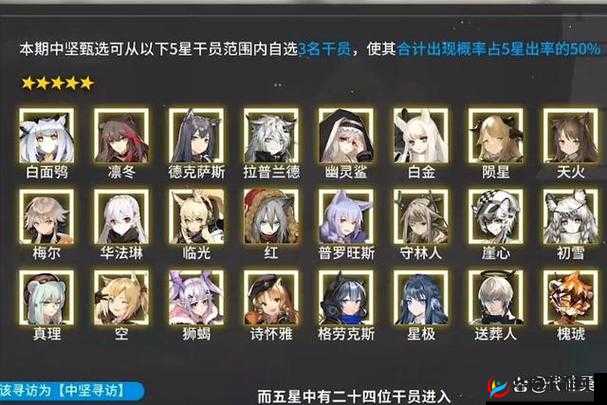Pick 德克萨斯 operator portrait

tap(196, 136)
